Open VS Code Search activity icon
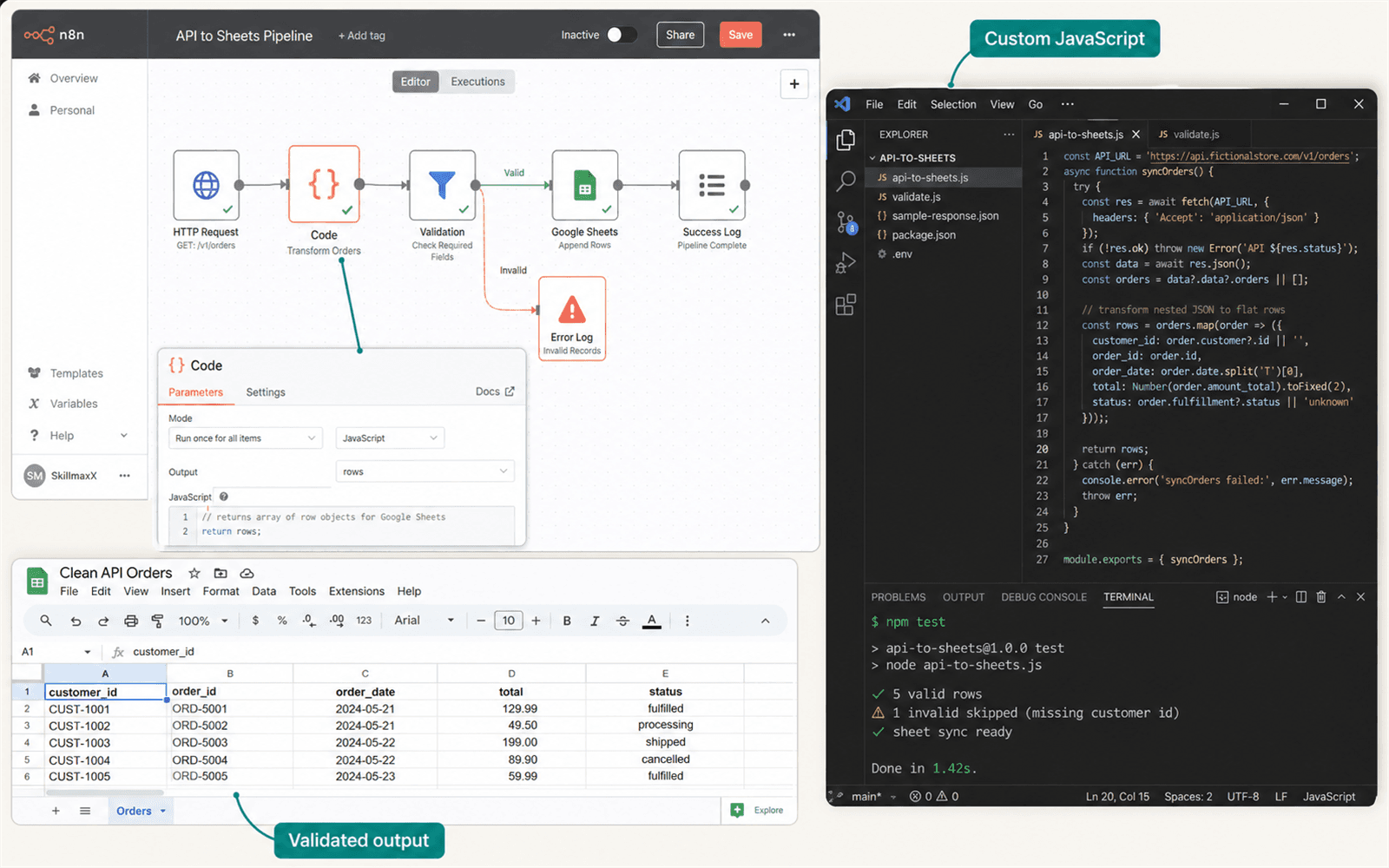1389x868 pixels. click(x=846, y=181)
